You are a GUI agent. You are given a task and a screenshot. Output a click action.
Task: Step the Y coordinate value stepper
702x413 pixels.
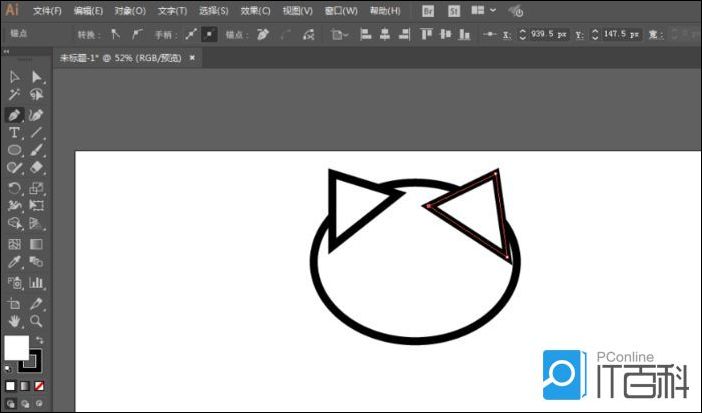(595, 34)
